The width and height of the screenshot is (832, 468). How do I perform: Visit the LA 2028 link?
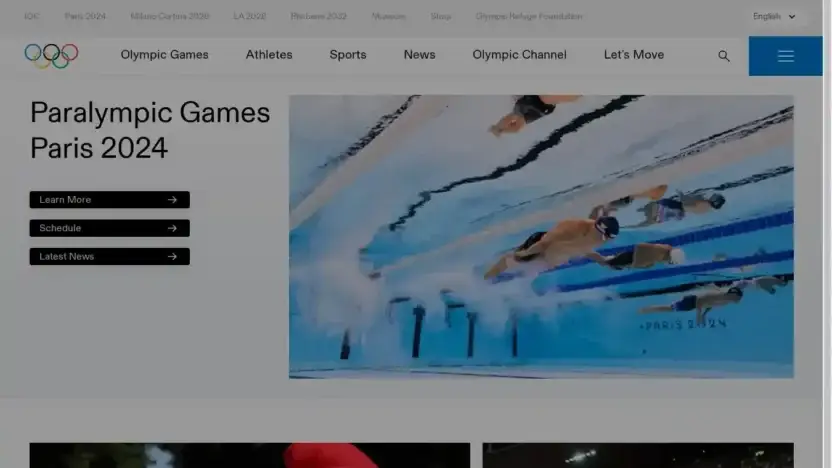249,16
